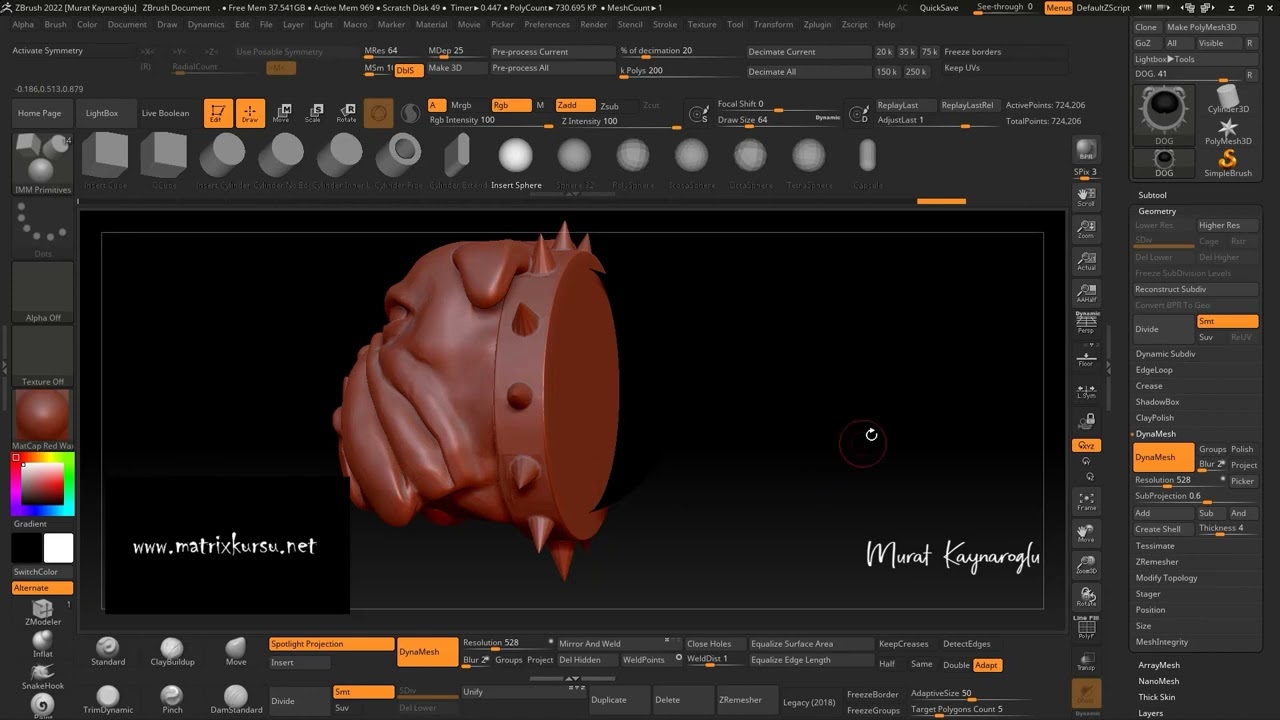This screenshot has height=720, width=1280.
Task: Open the Stroke menu
Action: (x=665, y=24)
